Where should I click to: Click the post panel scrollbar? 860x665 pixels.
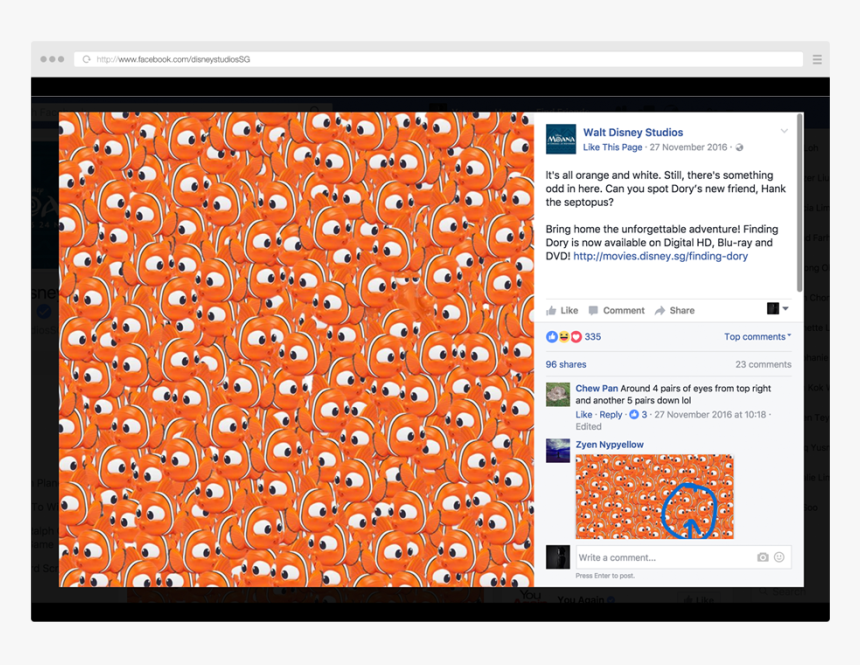point(800,203)
